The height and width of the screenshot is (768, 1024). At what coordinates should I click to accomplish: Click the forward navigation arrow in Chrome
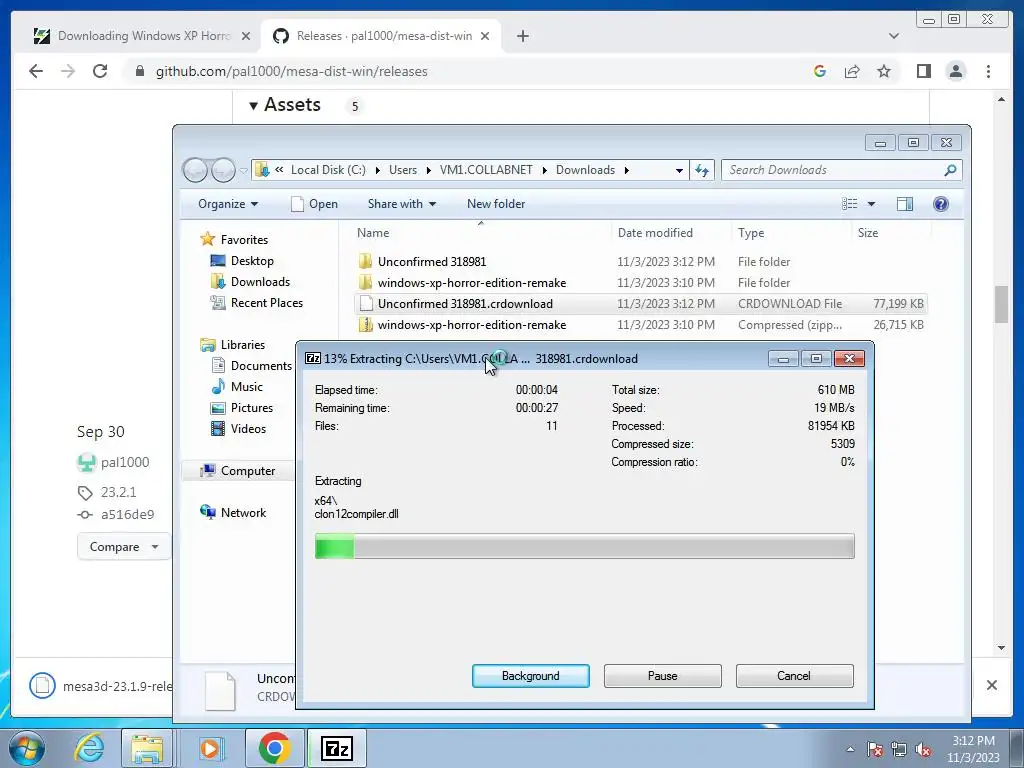click(x=68, y=71)
